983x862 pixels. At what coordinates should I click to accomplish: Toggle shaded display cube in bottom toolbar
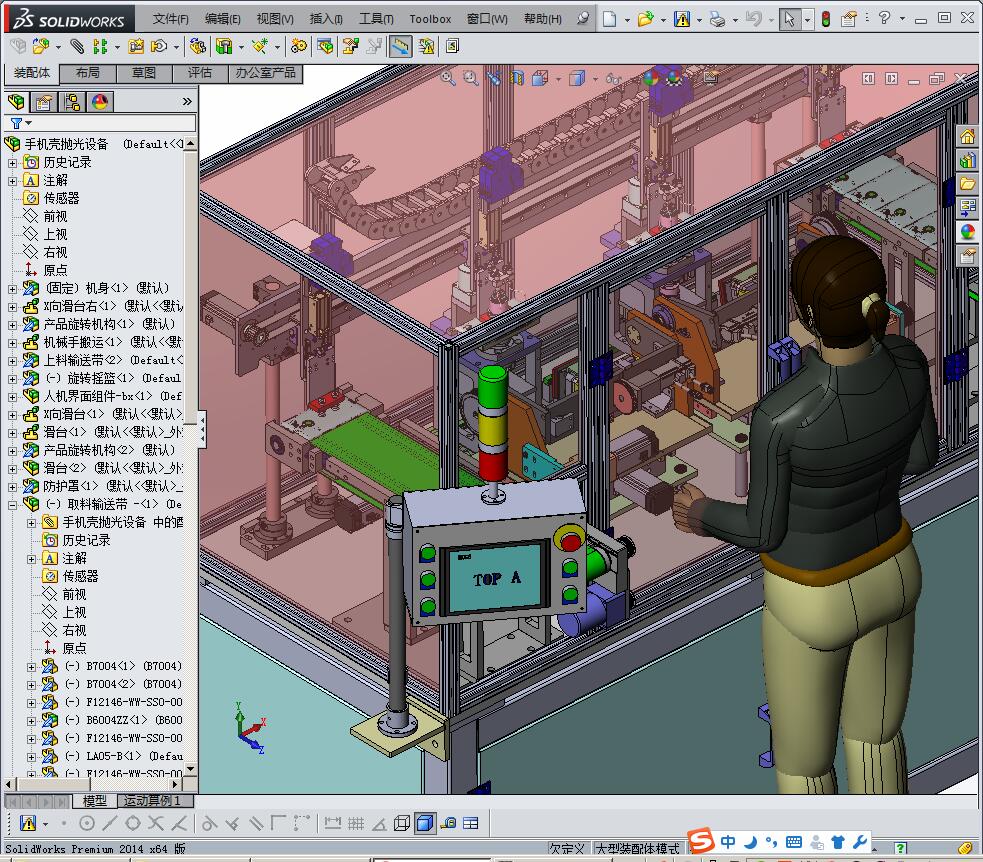point(424,823)
